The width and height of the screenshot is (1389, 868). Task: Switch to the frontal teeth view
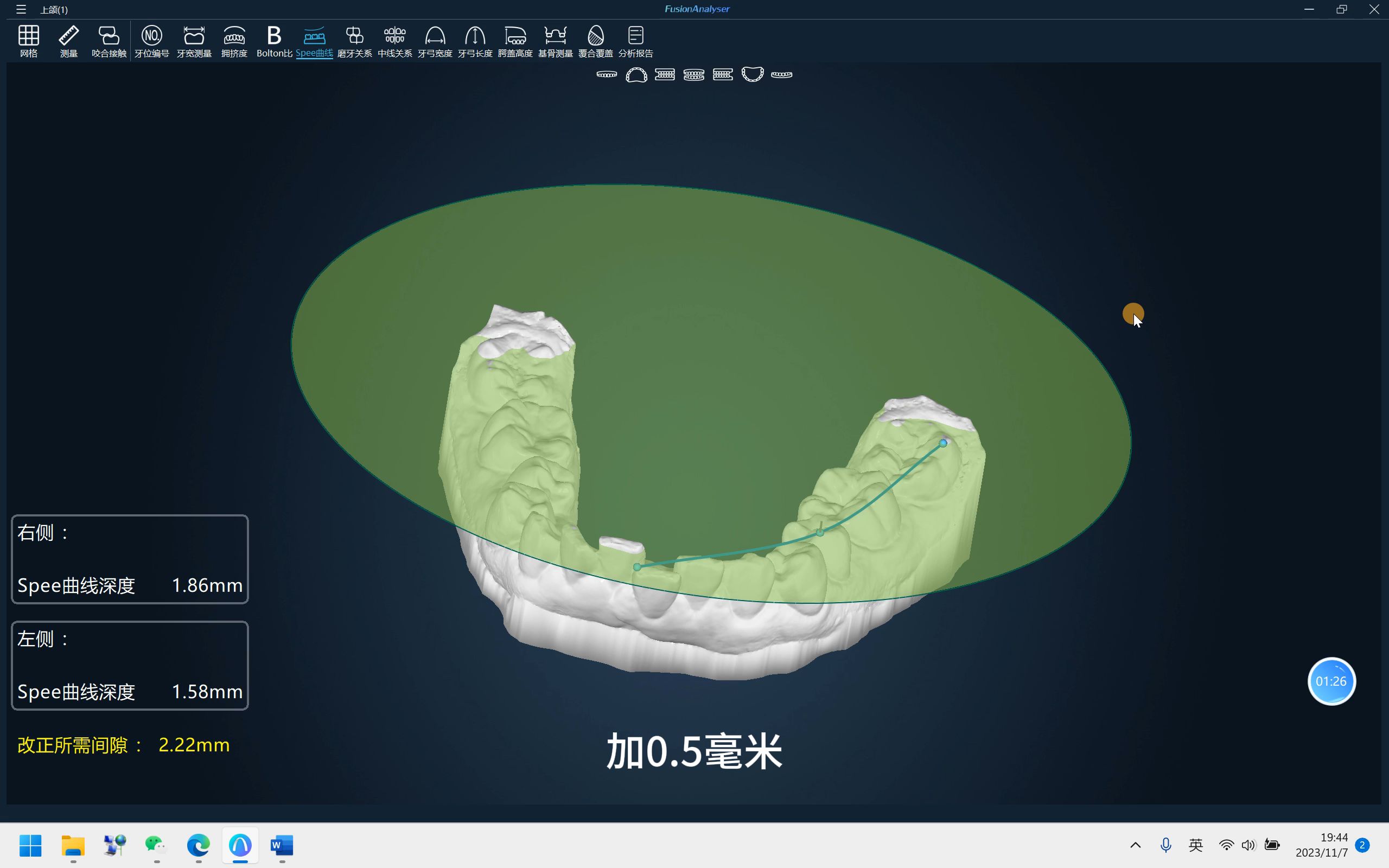(694, 75)
